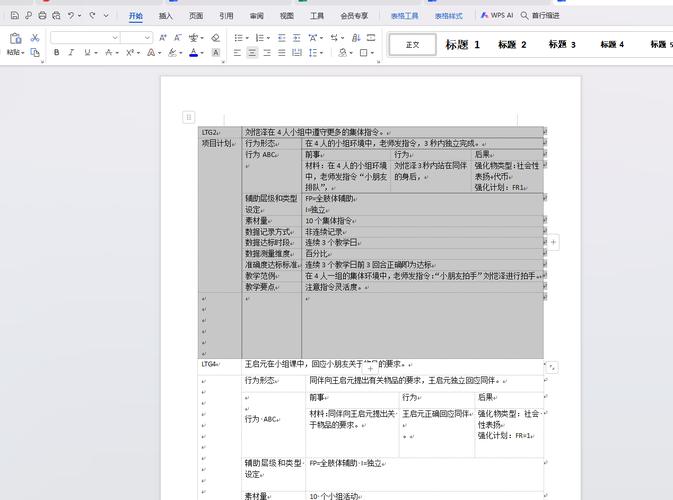Open the 表格样式 tab

click(x=449, y=15)
